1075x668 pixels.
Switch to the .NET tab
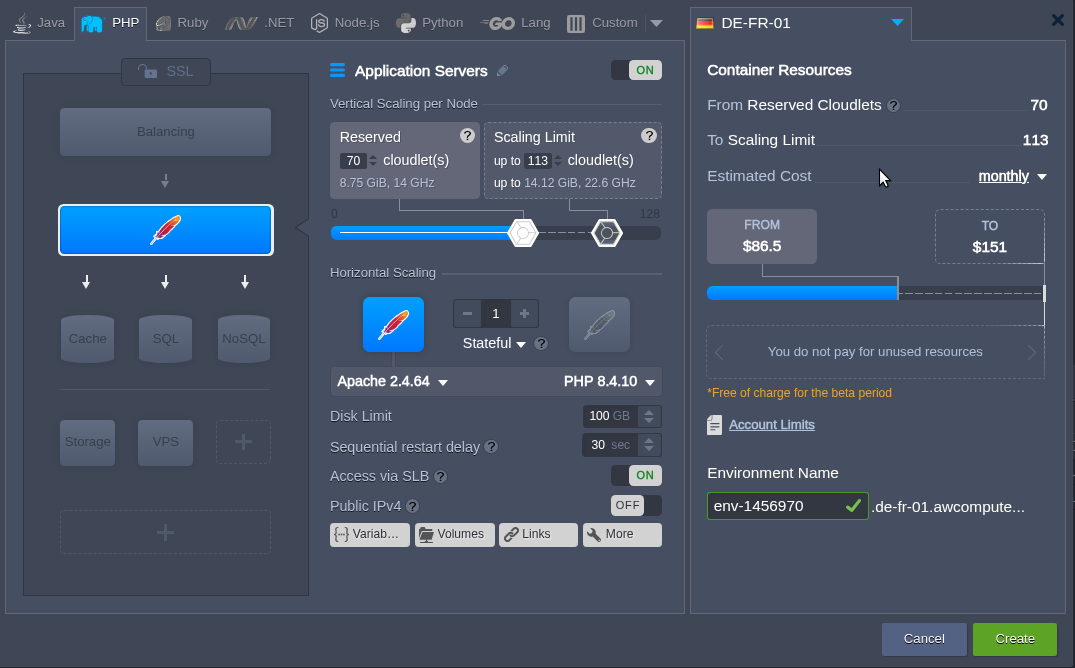pyautogui.click(x=260, y=23)
